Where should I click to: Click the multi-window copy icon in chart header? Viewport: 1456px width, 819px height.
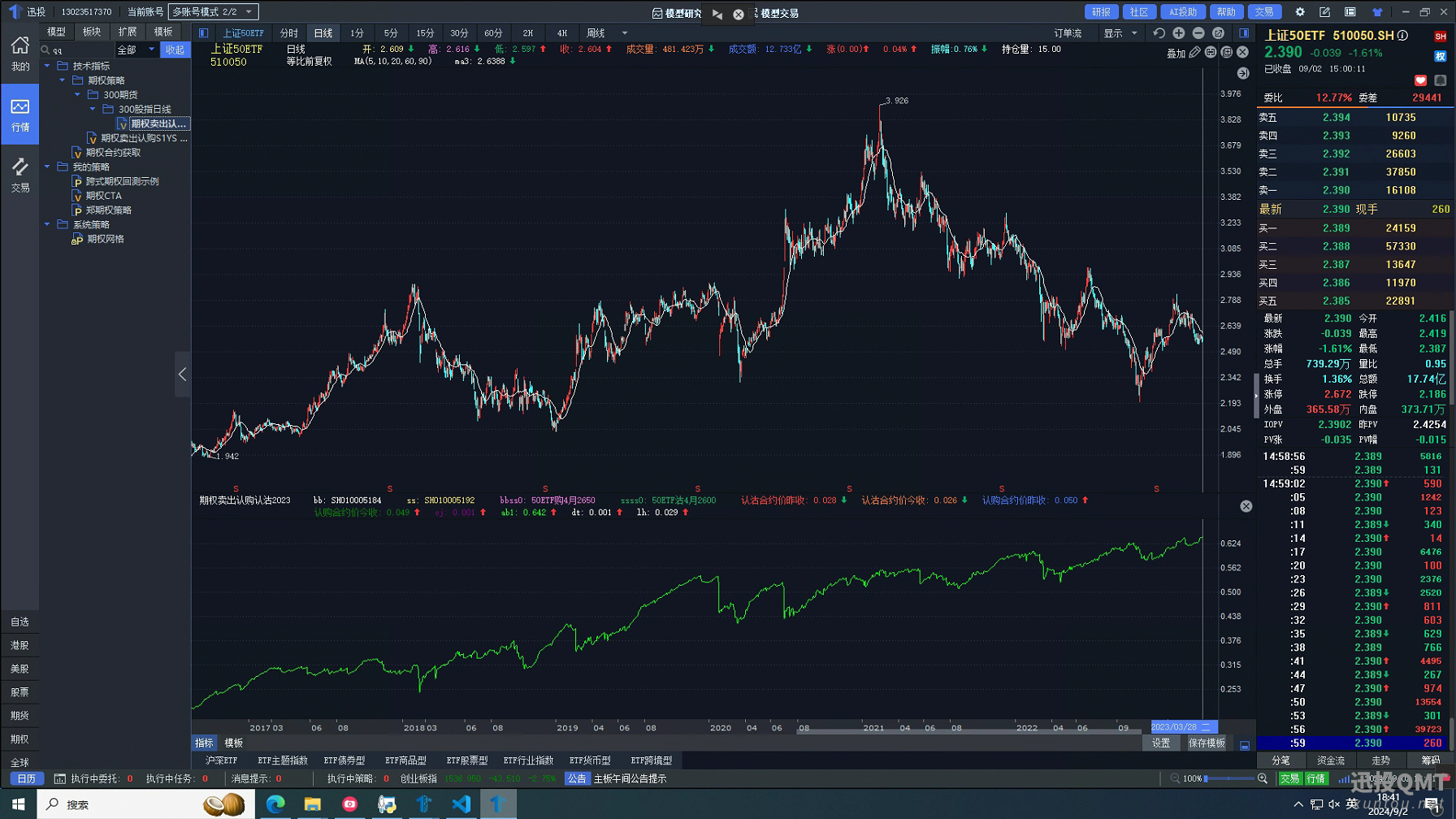point(1227,52)
